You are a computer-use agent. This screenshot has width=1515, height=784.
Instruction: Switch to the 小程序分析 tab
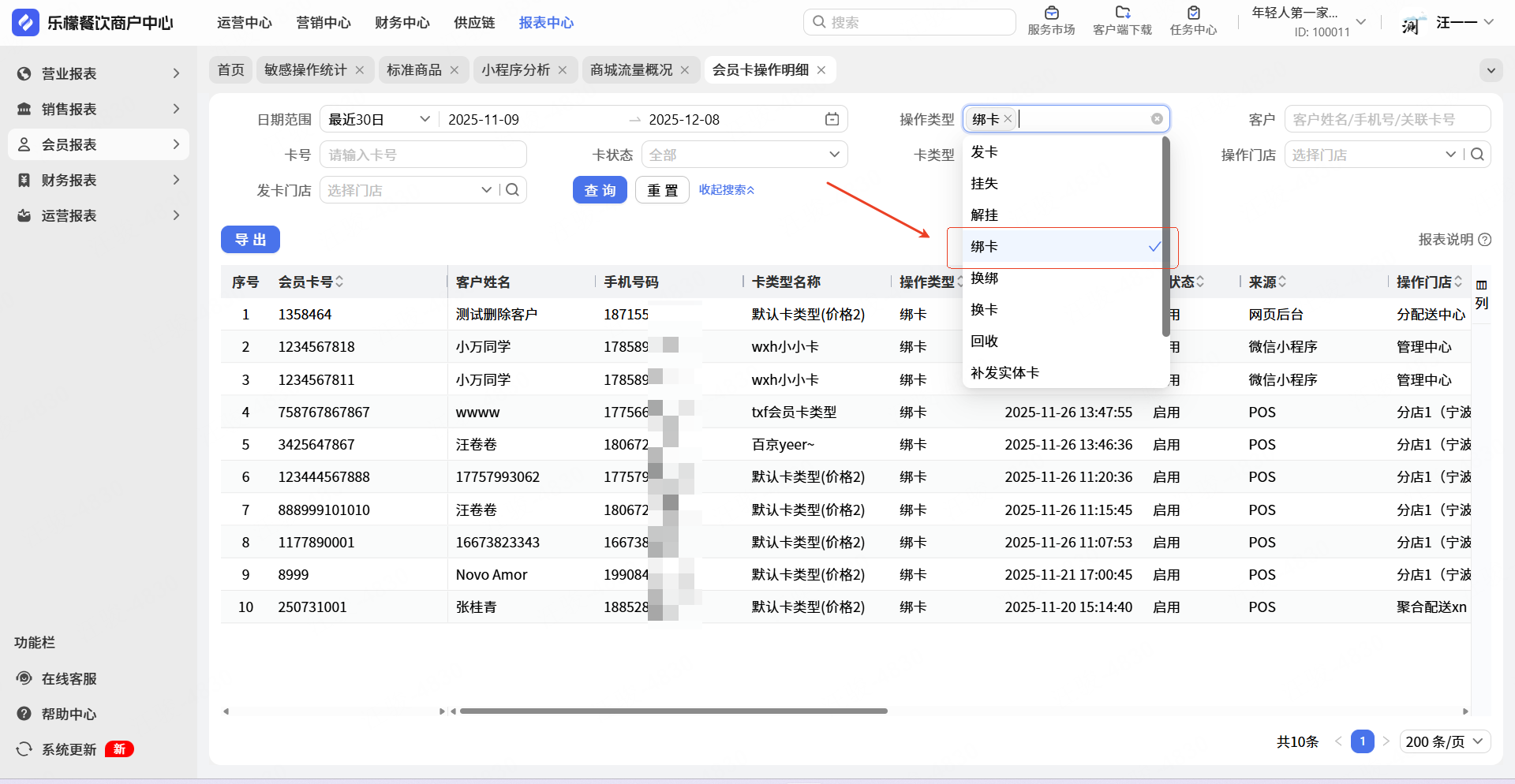[x=515, y=70]
